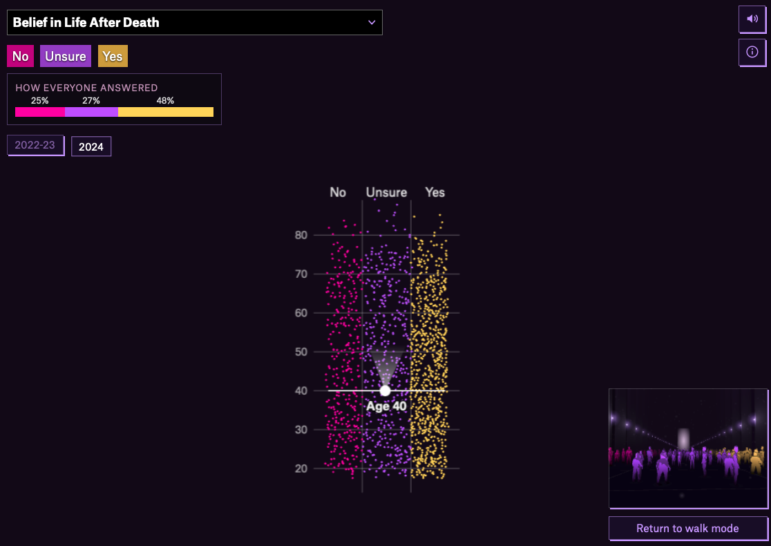Click the 60 age axis label
This screenshot has width=771, height=546.
click(301, 313)
